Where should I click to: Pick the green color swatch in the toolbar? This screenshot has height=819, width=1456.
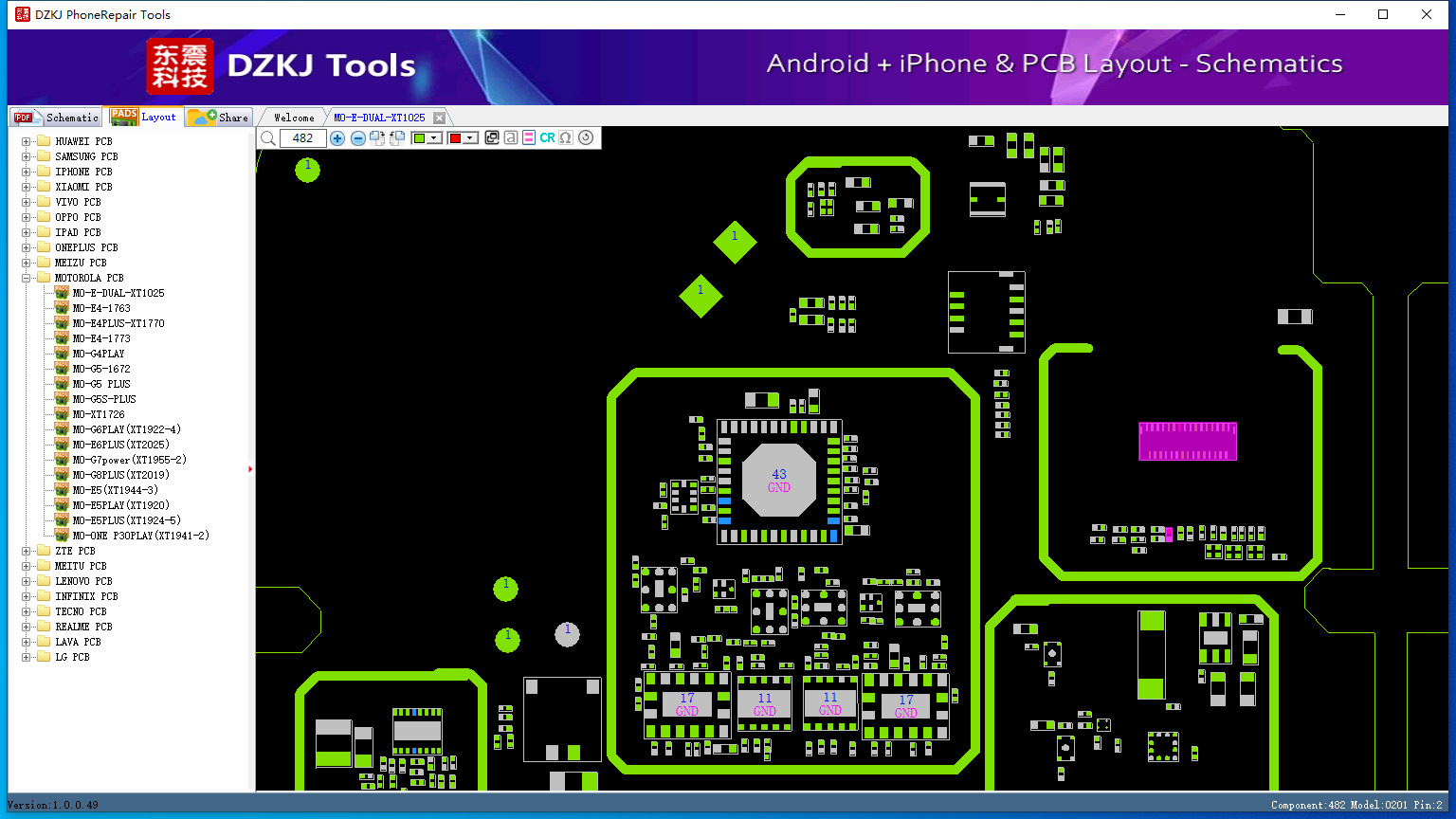pos(419,138)
